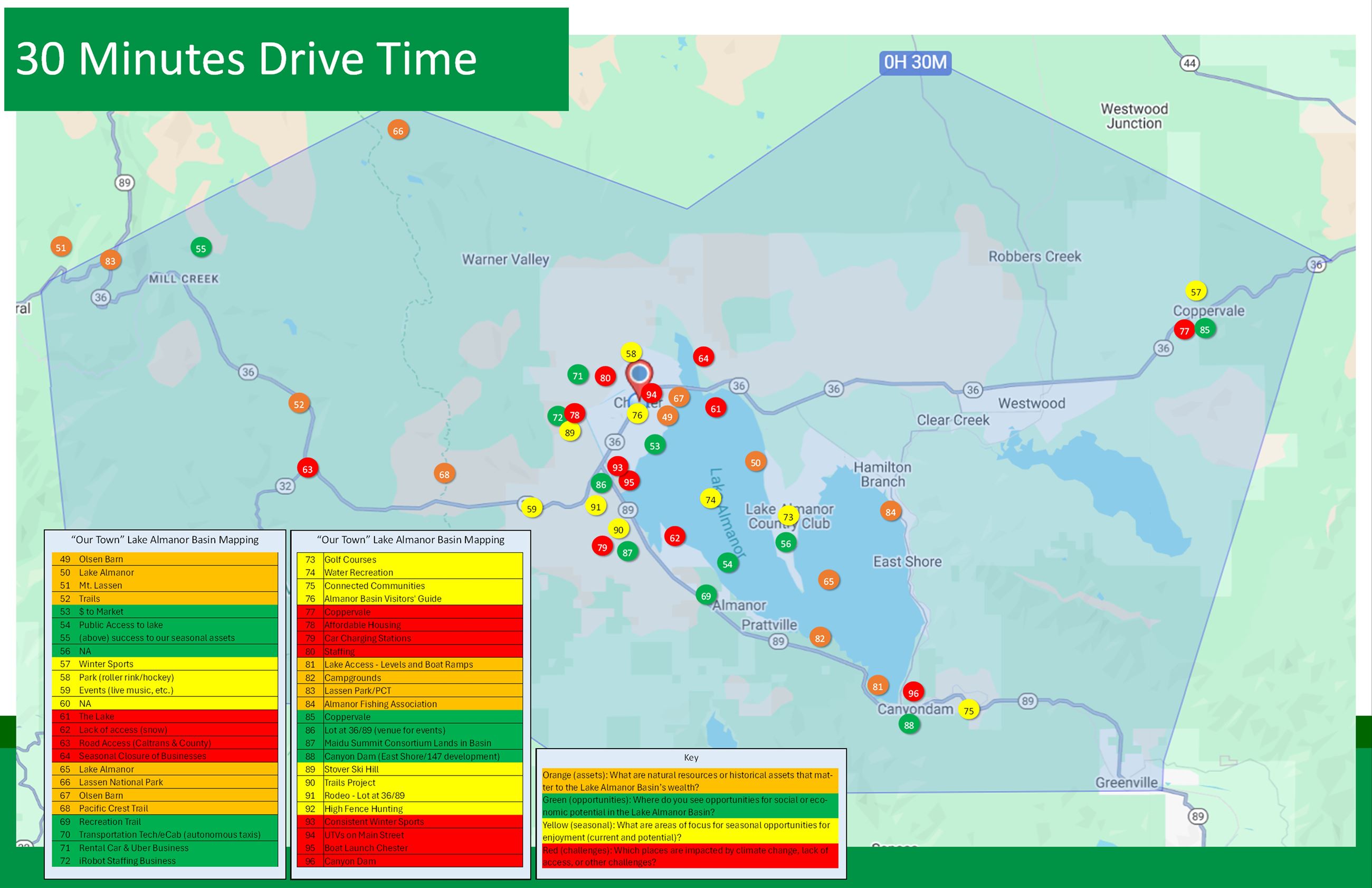Click red marker 64 north of lake
This screenshot has height=888, width=1372.
click(703, 358)
